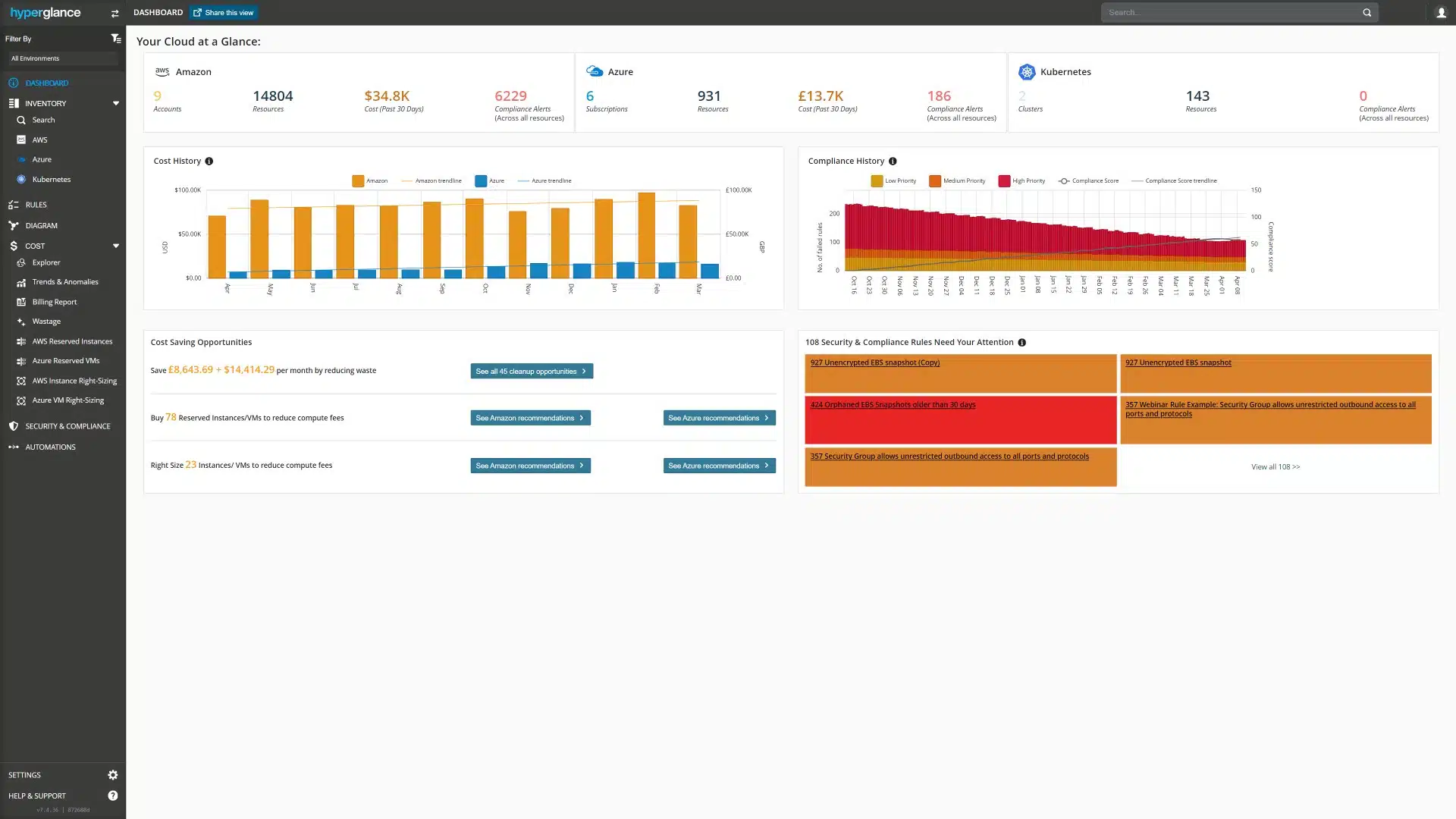Screen dimensions: 1456x819
Task: Click the Automations dots icon
Action: 14,447
